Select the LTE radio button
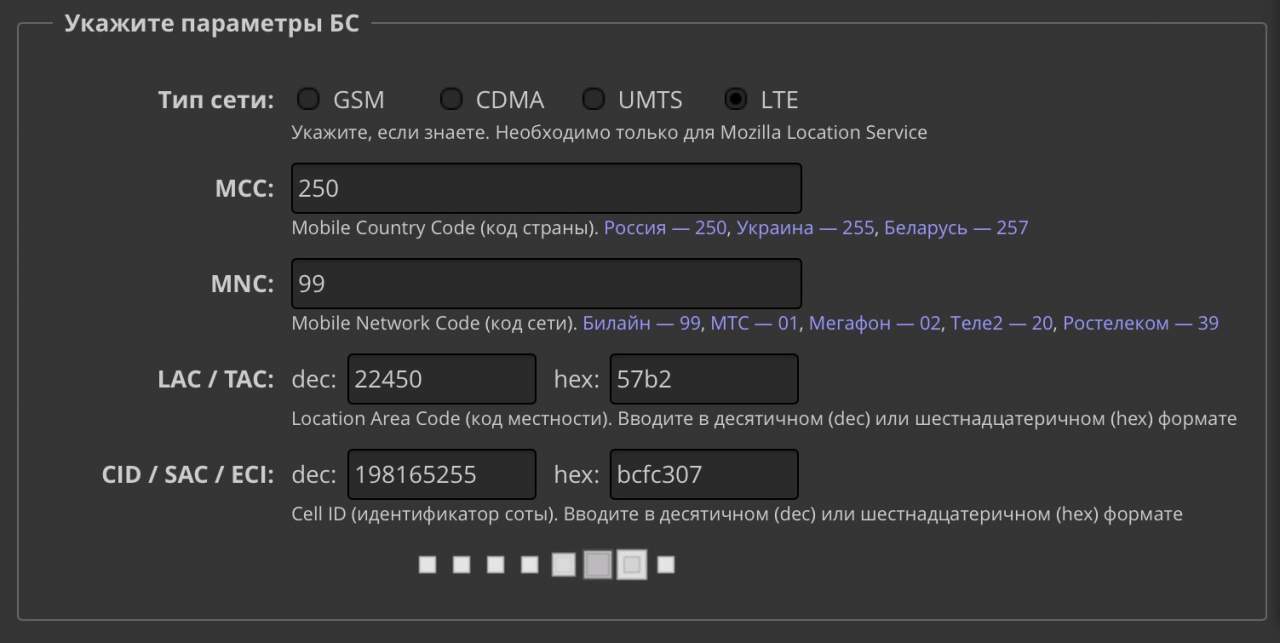Screen dimensions: 1280x643 [736, 100]
